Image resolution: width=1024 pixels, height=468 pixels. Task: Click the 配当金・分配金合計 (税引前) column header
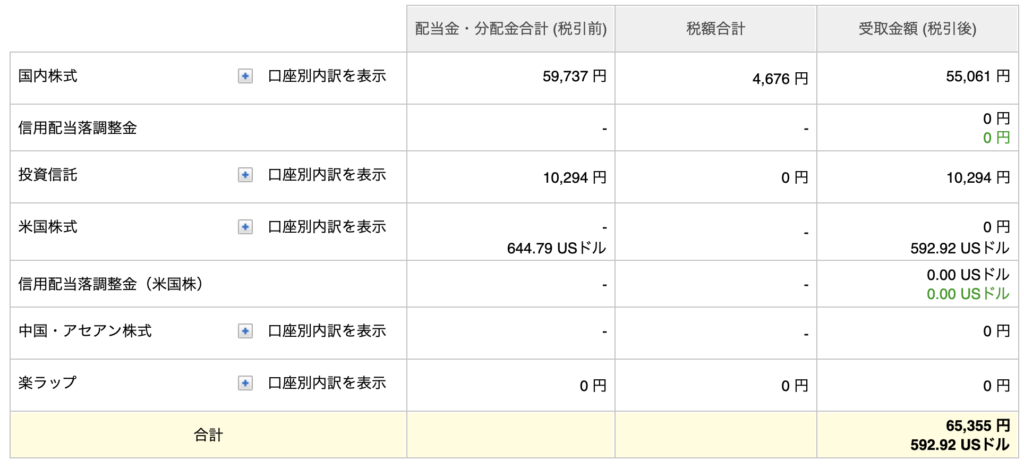[511, 29]
